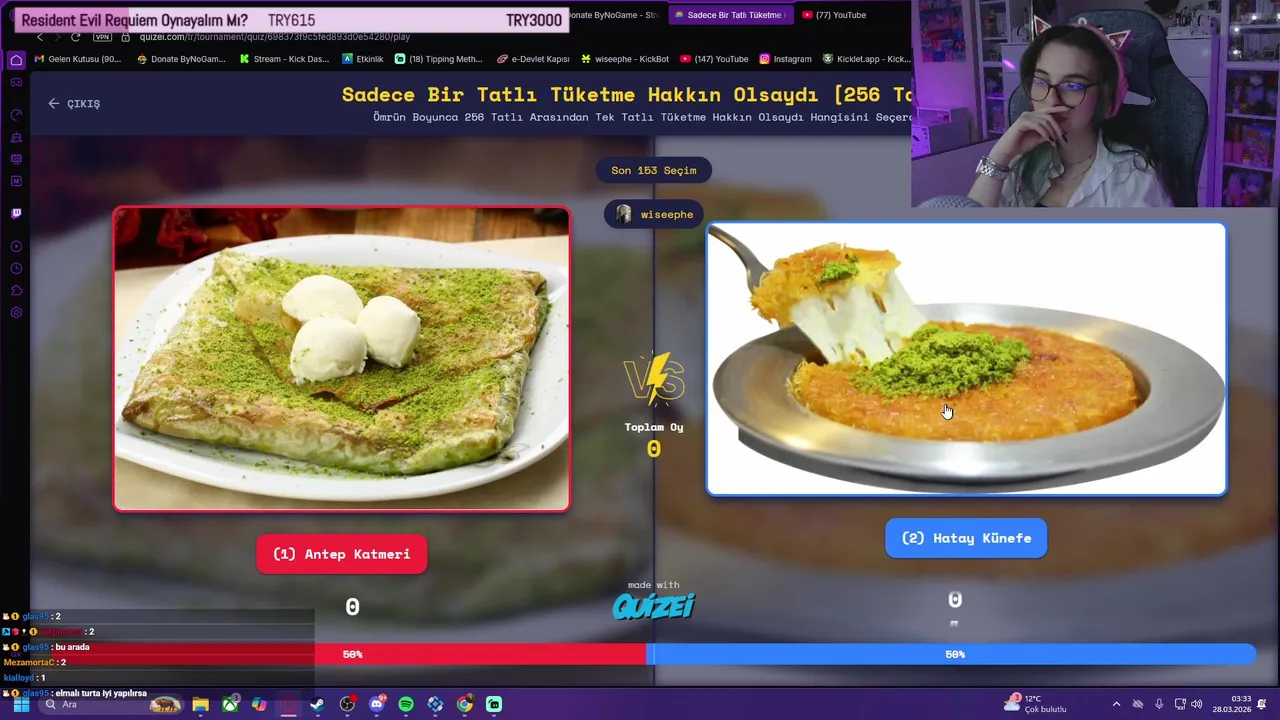This screenshot has width=1280, height=720.
Task: Open the sidebar Twitch icon
Action: (16, 213)
